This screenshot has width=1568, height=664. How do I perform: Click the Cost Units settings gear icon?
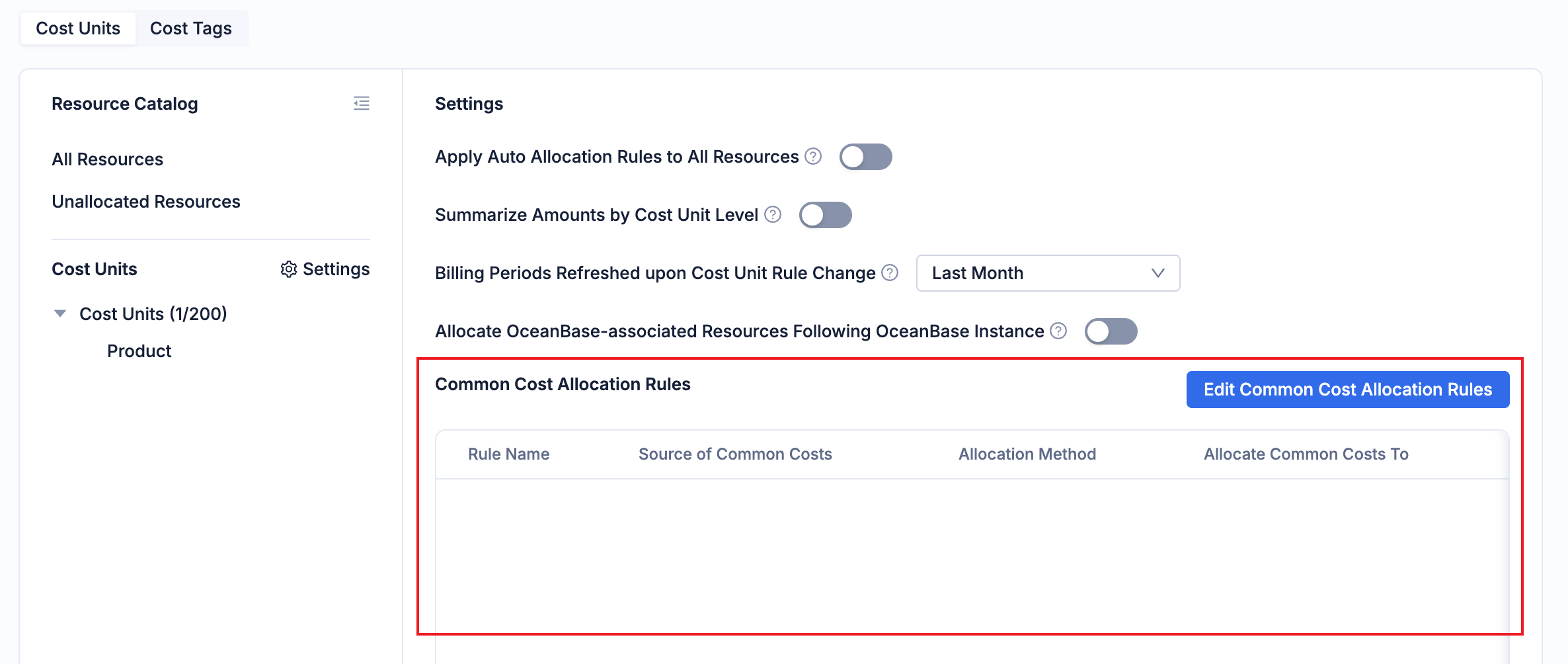[289, 269]
